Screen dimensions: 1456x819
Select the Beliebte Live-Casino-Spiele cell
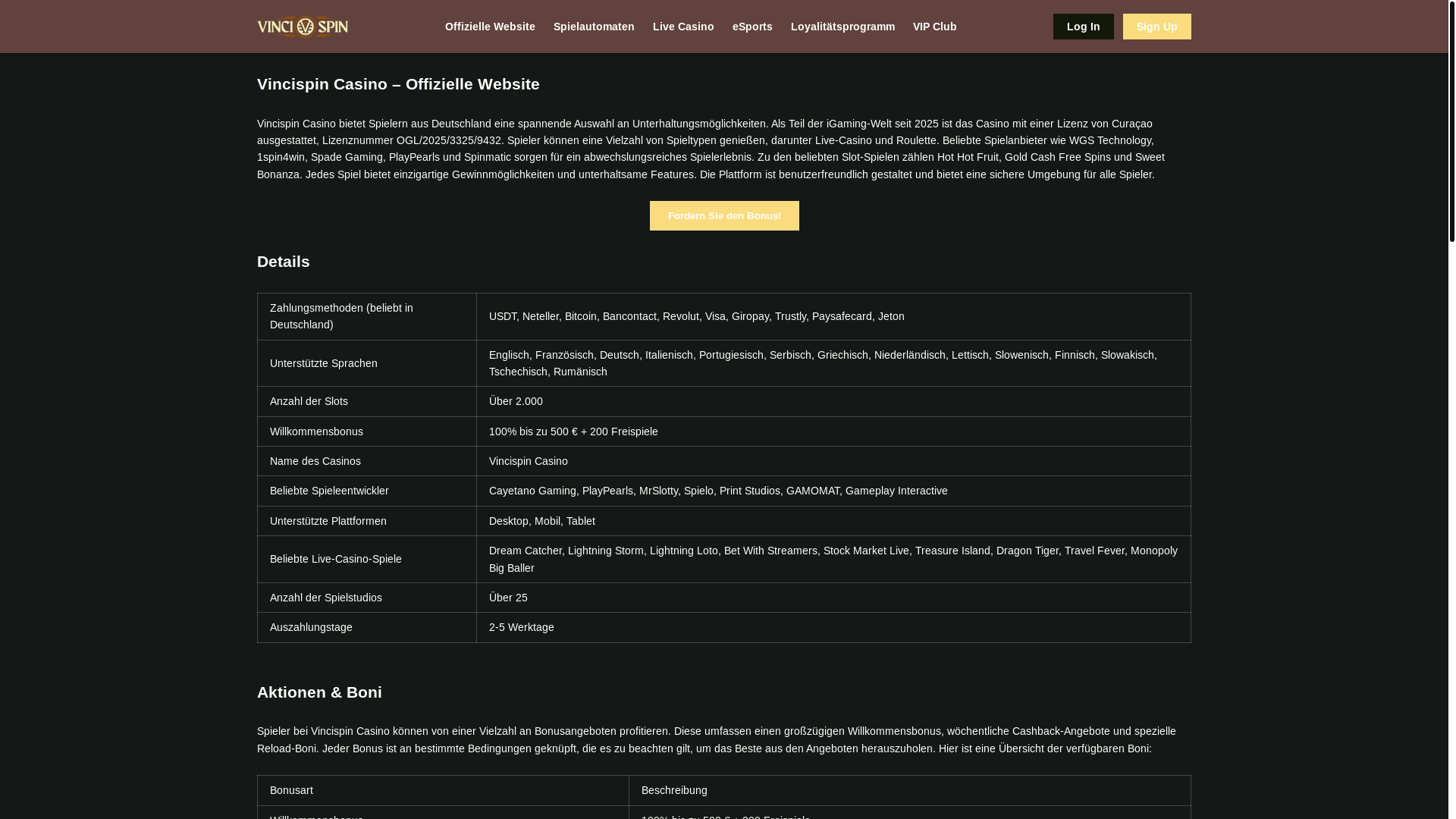[367, 559]
